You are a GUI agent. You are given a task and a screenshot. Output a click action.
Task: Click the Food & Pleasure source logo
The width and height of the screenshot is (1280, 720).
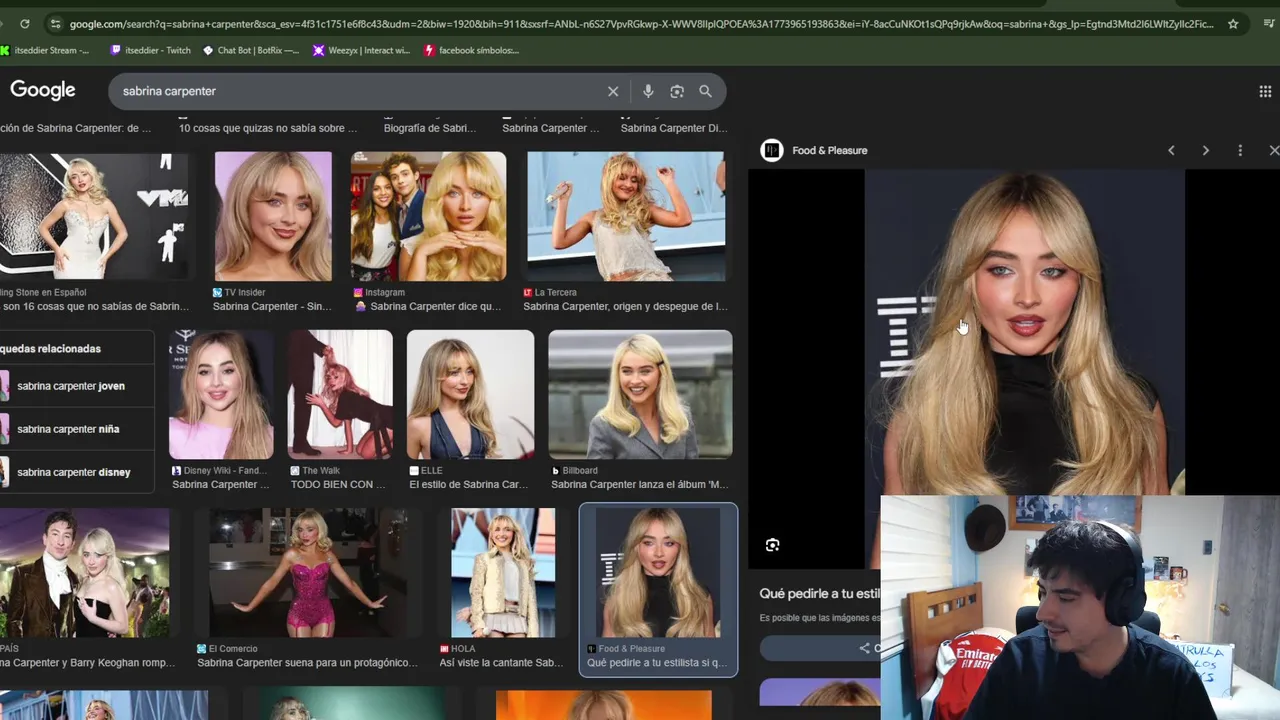tap(771, 150)
